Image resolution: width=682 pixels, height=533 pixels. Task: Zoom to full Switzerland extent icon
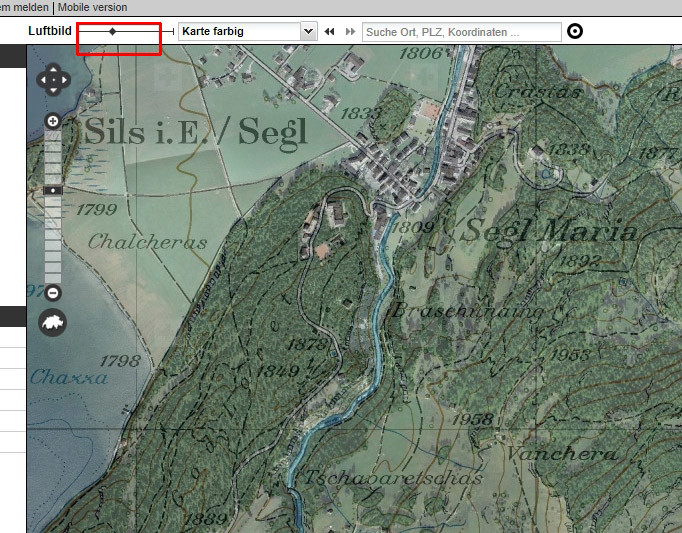point(53,322)
